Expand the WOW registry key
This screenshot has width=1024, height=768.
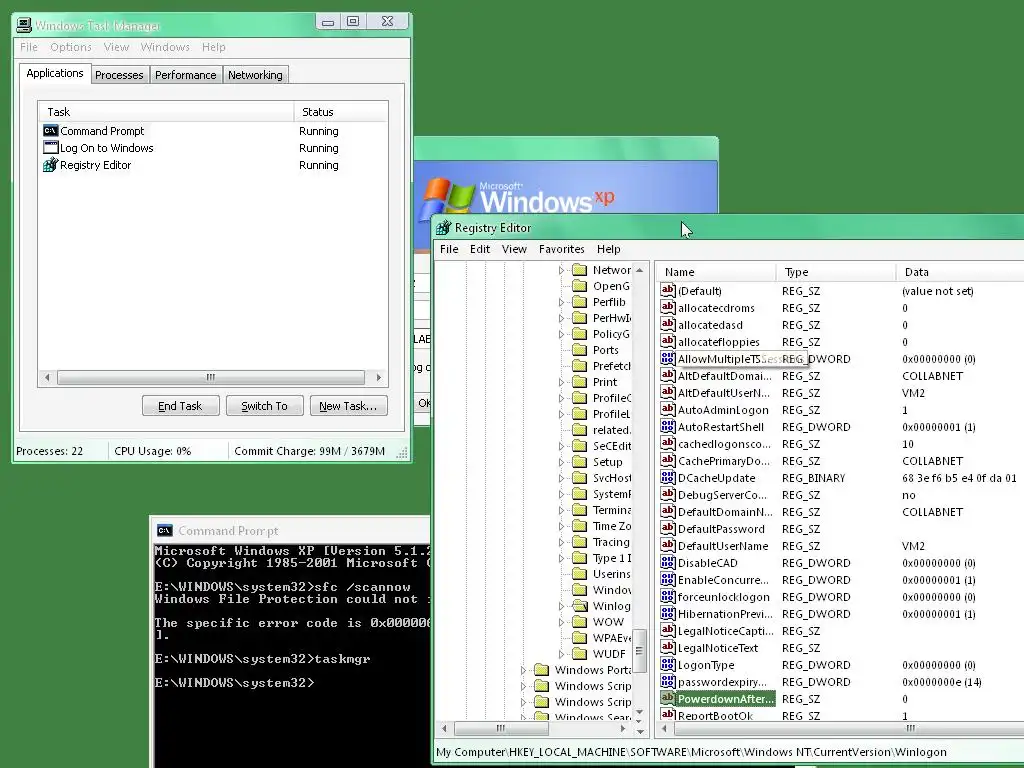[561, 622]
